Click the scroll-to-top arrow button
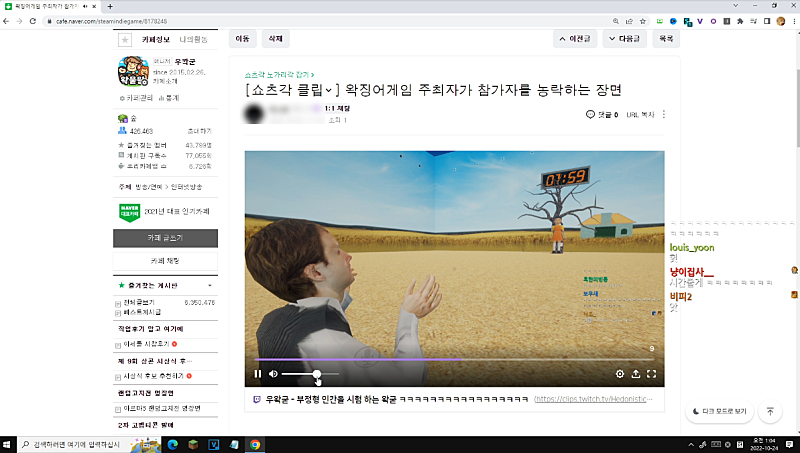 click(769, 411)
